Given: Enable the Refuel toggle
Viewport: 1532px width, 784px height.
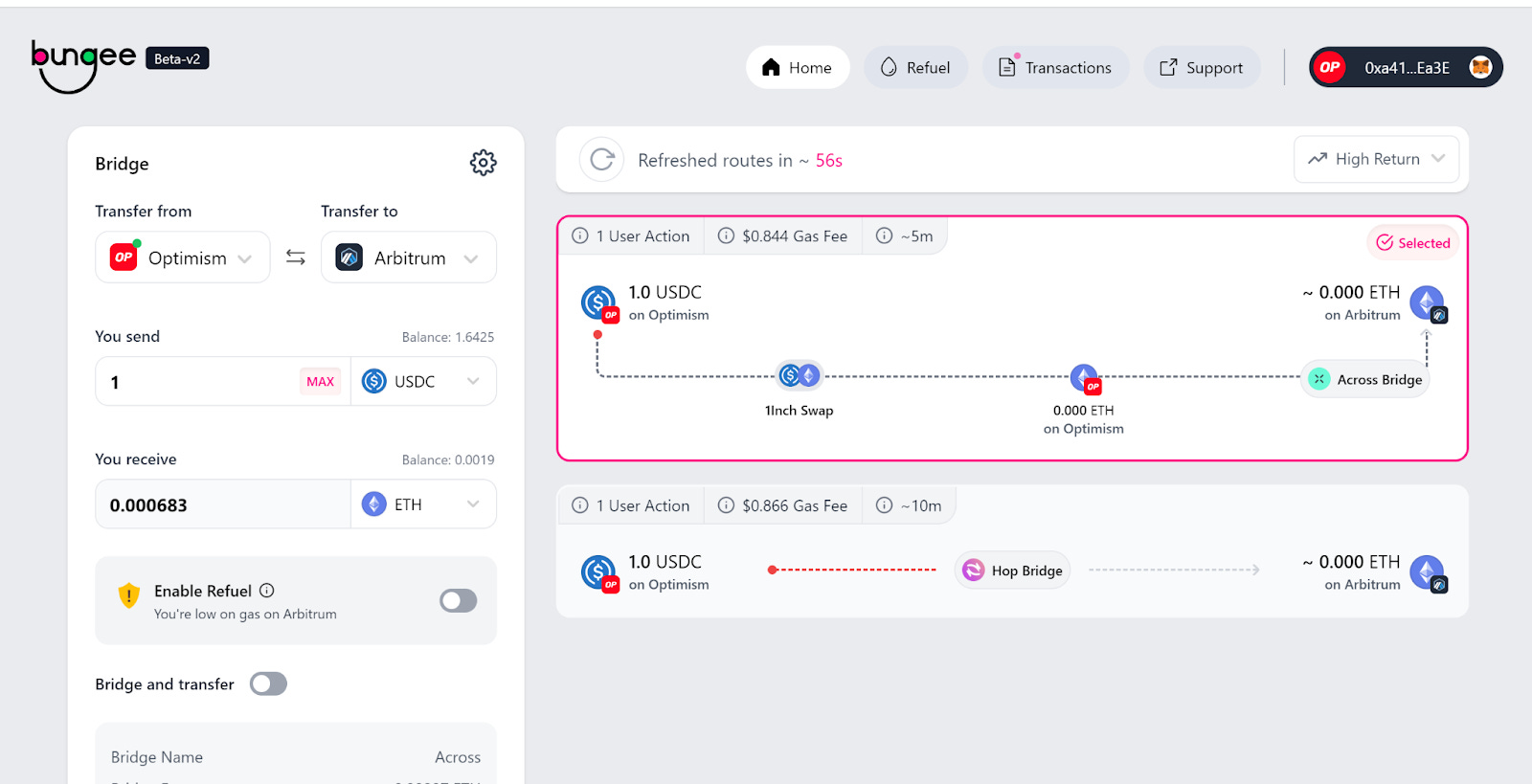Looking at the screenshot, I should click(458, 600).
